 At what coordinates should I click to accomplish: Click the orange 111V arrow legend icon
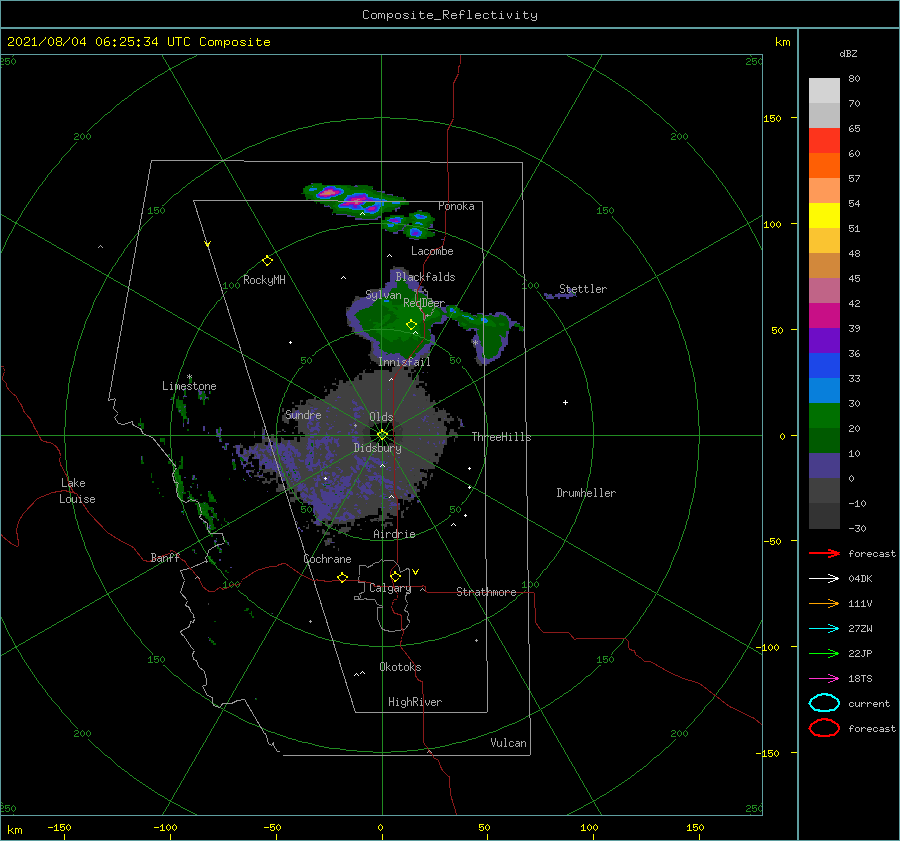[x=824, y=603]
